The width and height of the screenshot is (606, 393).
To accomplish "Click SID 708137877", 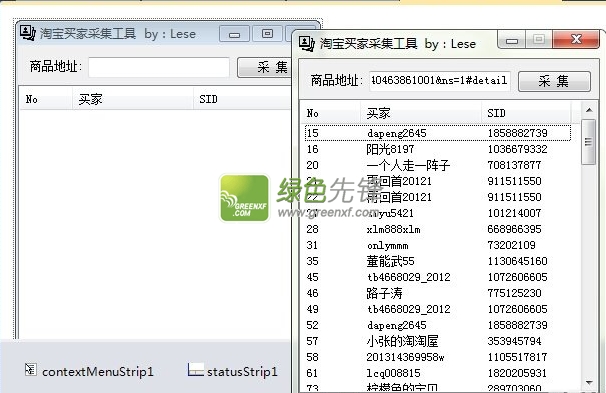I will pyautogui.click(x=514, y=165).
